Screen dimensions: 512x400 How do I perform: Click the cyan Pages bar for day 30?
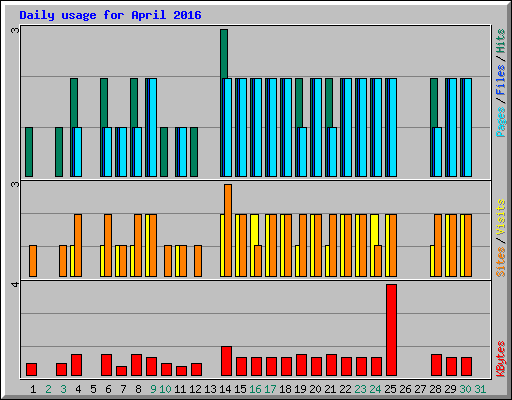[x=468, y=127]
